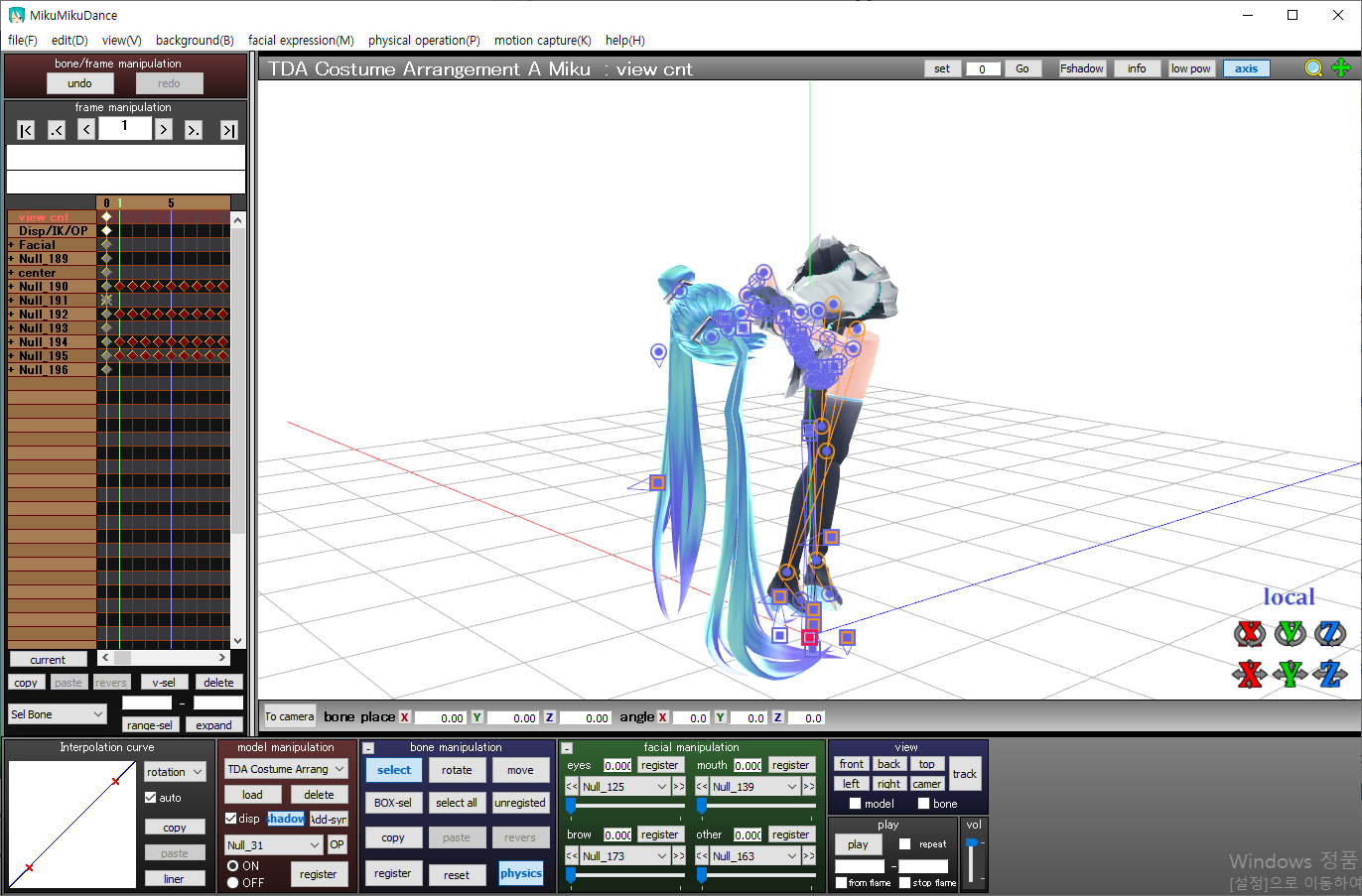Collapse the facial manipulation panel
Screen dimensions: 1362x896
point(567,748)
